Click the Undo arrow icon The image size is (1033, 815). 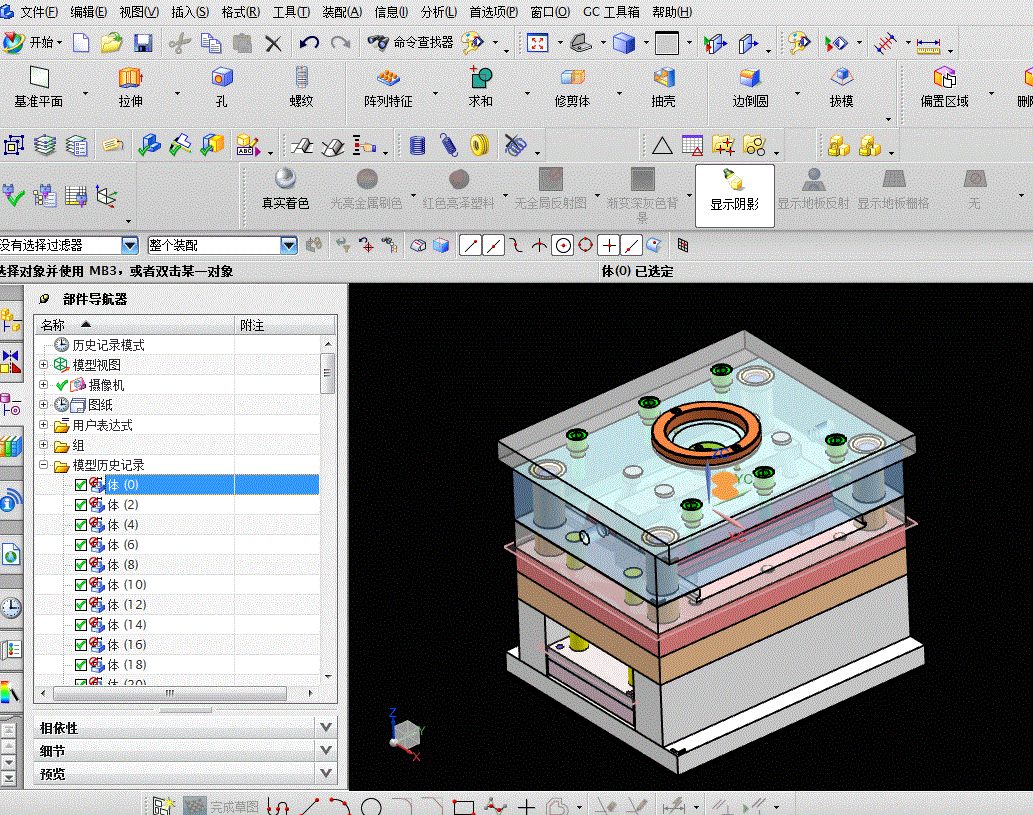[x=309, y=43]
